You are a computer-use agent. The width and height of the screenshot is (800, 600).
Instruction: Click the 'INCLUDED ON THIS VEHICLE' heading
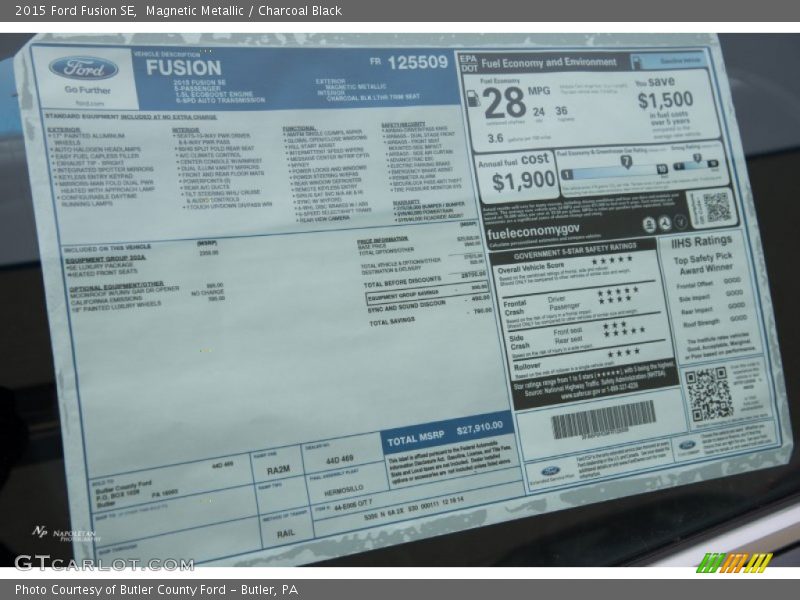tap(107, 248)
